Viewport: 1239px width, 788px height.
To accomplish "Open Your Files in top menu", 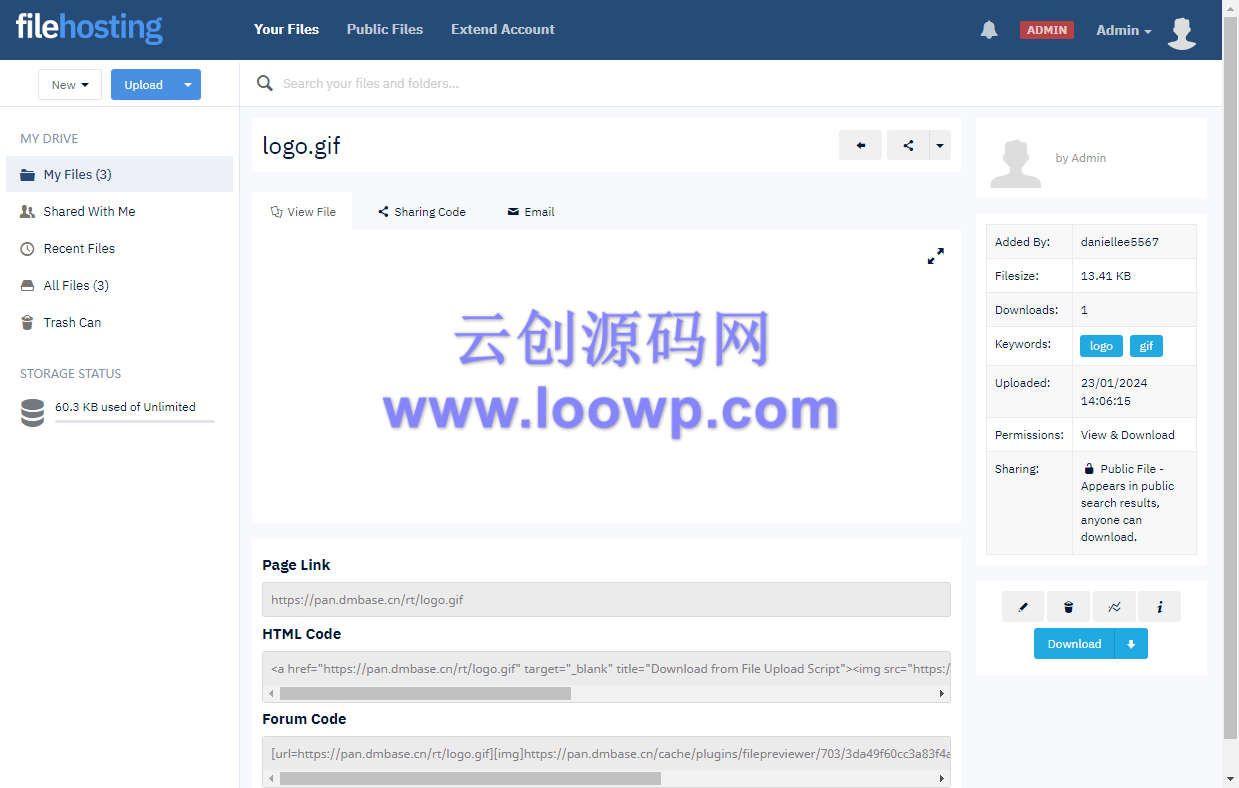I will click(x=286, y=29).
